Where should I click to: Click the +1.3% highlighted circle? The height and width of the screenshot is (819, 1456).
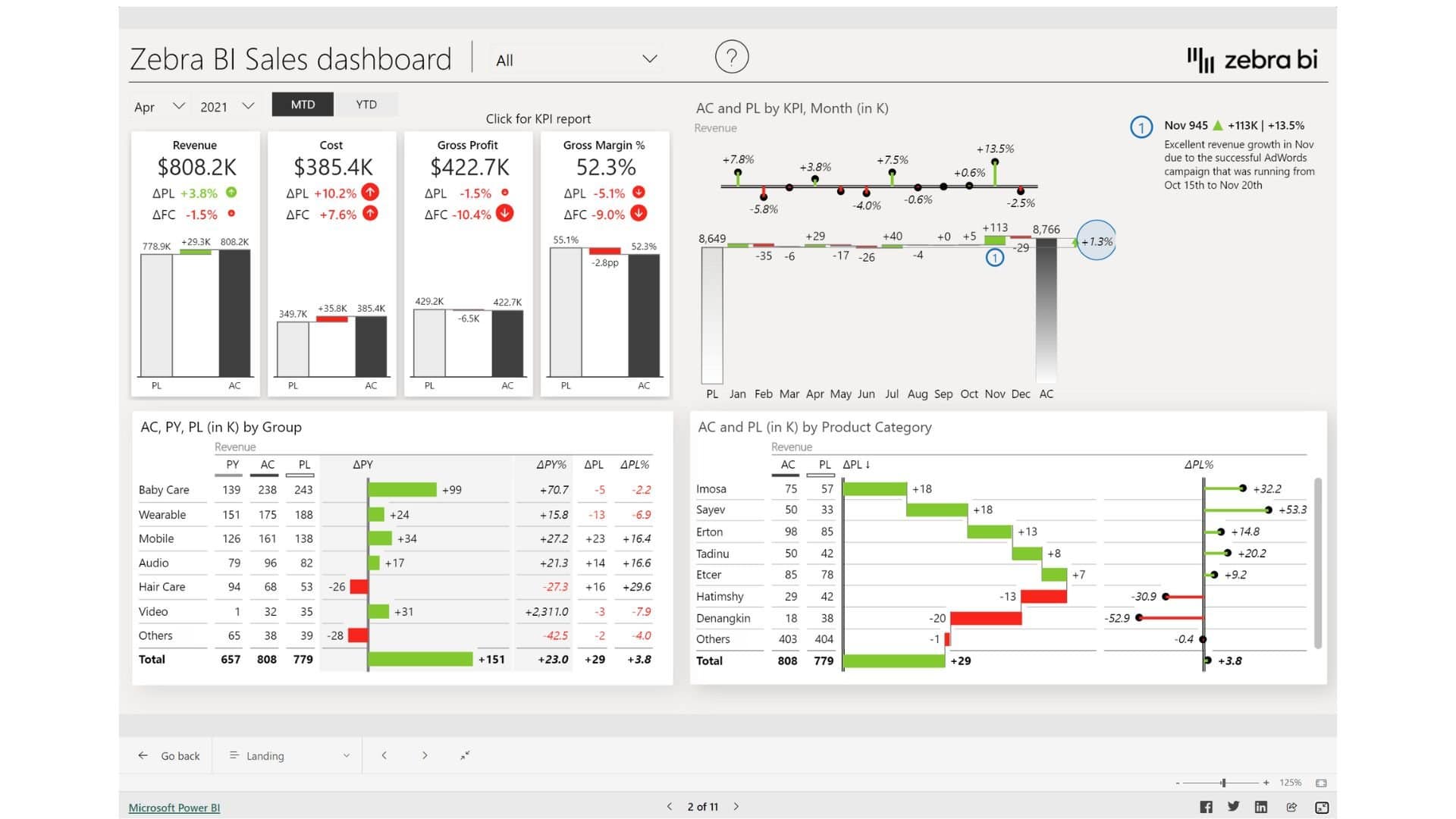[1097, 240]
